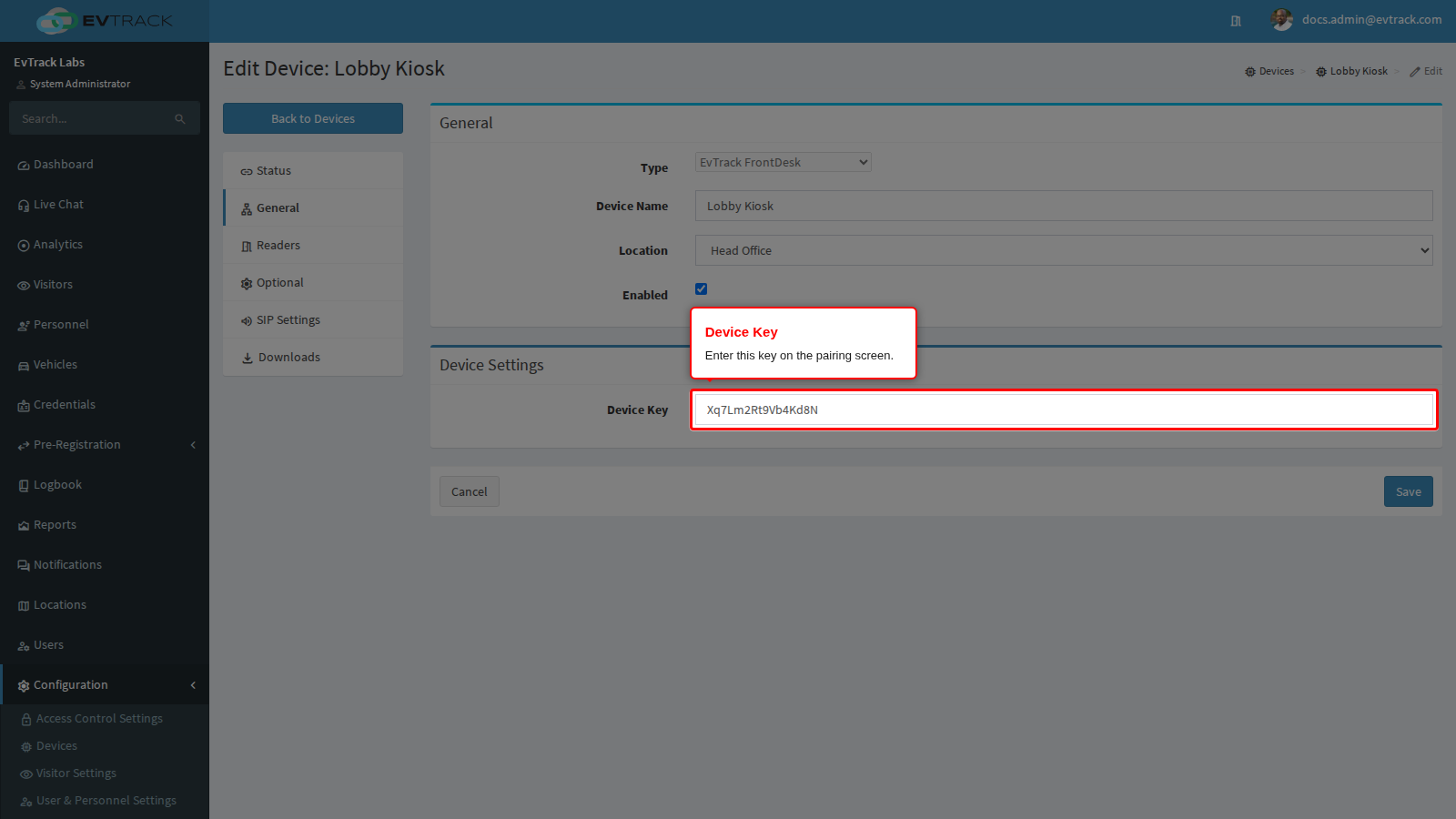This screenshot has height=819, width=1456.
Task: Open Users
Action: [x=105, y=645]
